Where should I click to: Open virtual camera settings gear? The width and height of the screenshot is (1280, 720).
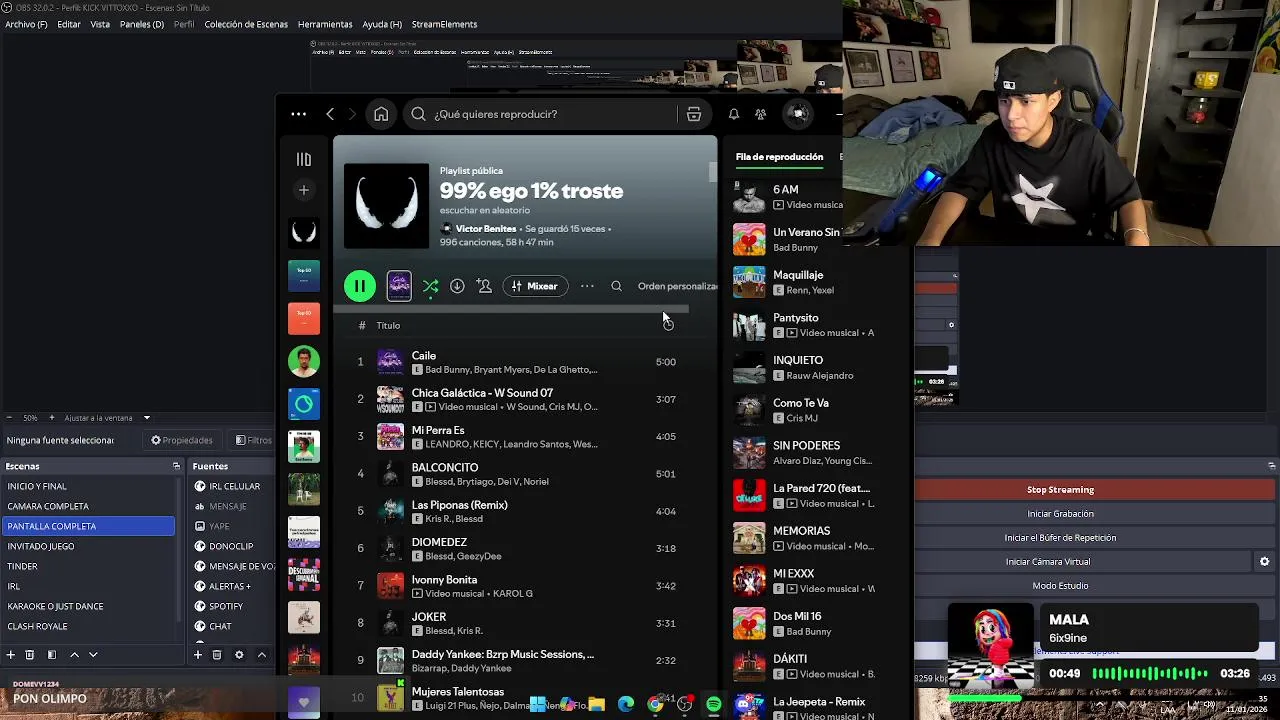[x=1265, y=562]
